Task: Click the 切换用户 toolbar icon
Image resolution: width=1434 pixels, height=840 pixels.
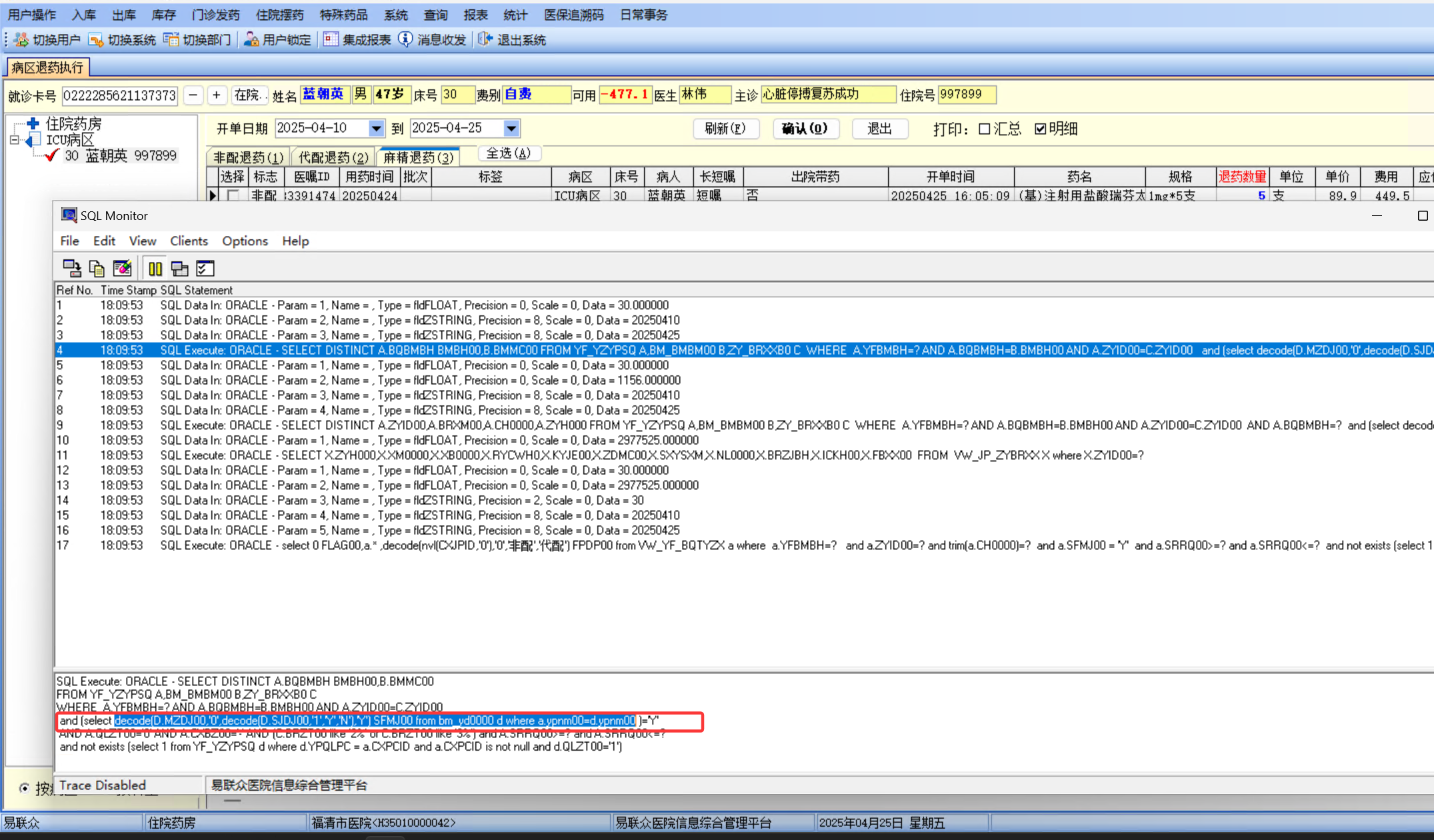Action: (21, 40)
